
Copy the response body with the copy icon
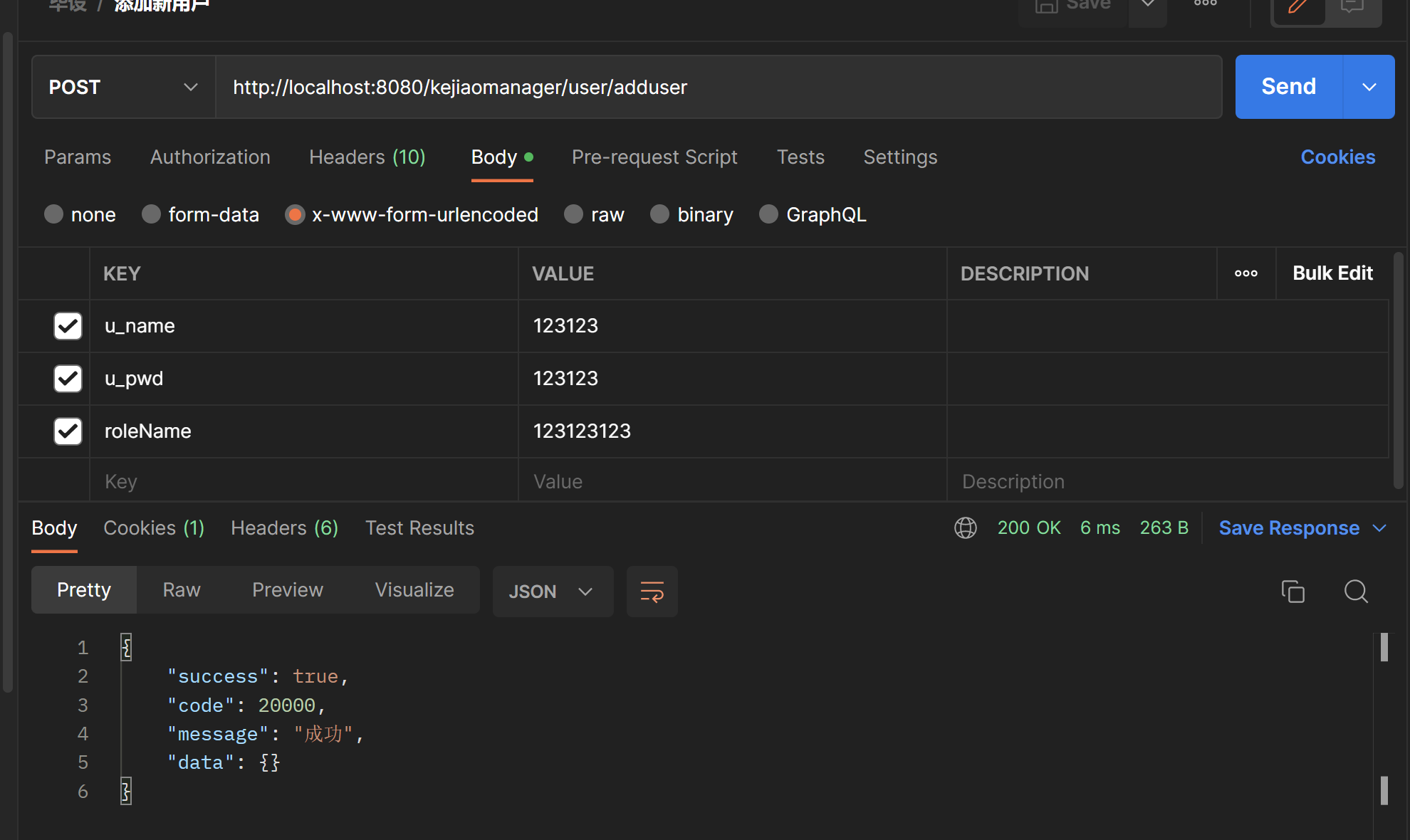click(x=1292, y=591)
